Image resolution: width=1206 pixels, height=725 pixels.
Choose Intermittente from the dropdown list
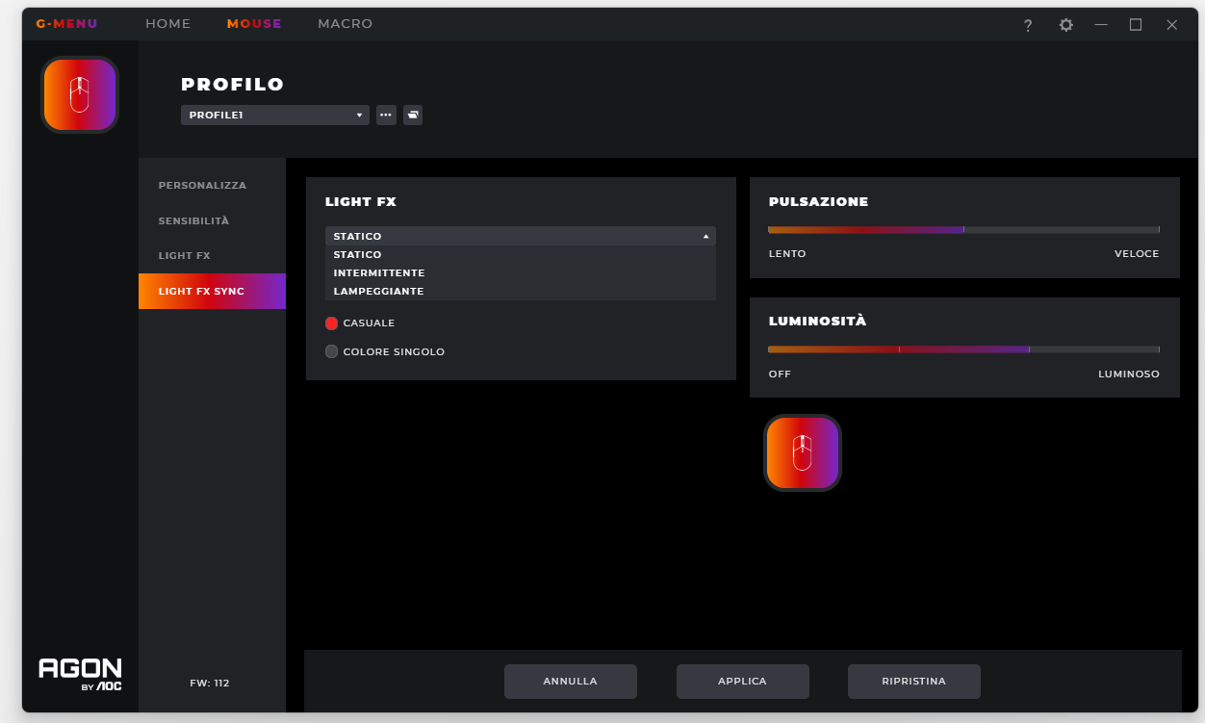tap(520, 273)
